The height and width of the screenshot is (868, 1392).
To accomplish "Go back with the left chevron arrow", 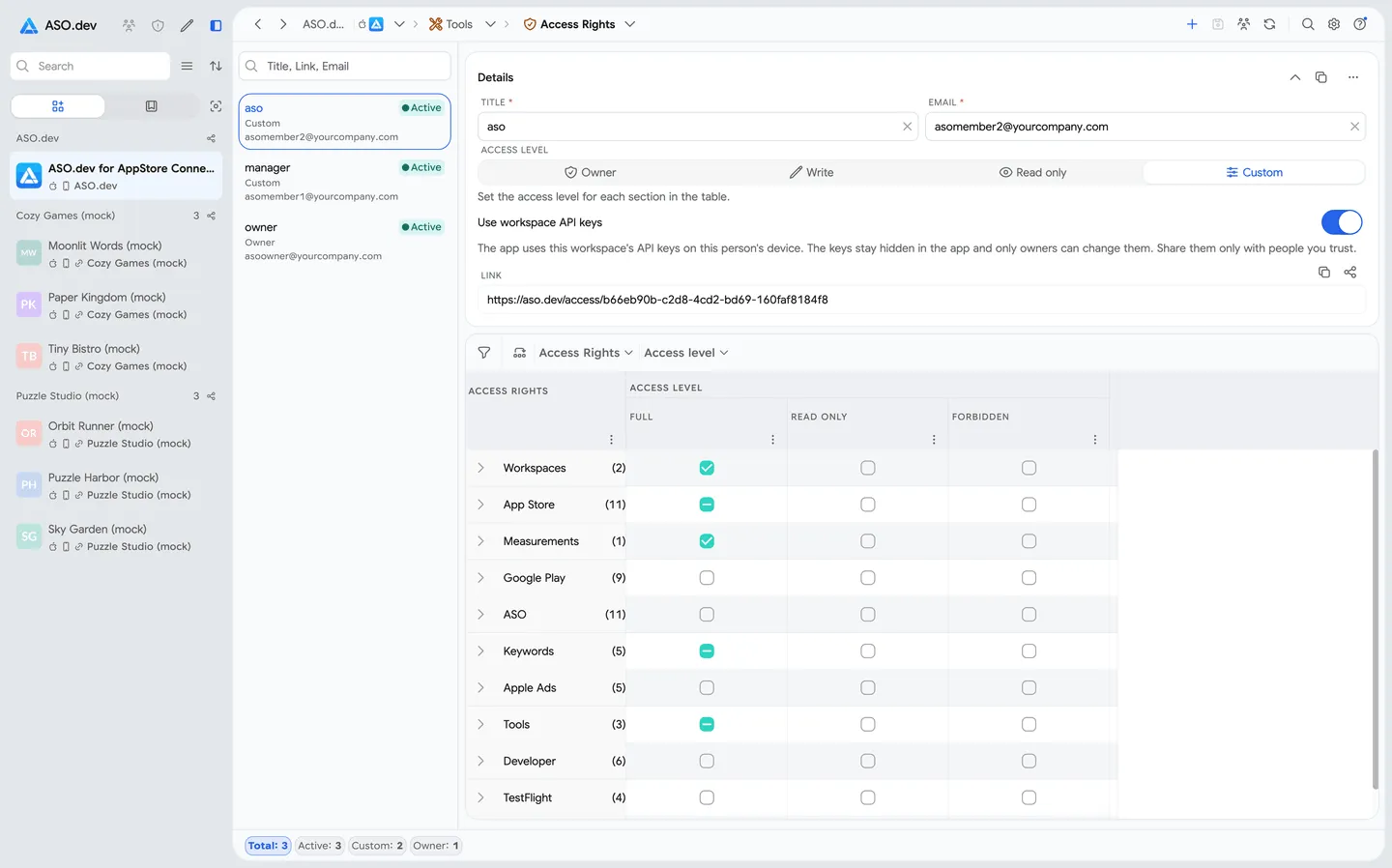I will (x=258, y=24).
